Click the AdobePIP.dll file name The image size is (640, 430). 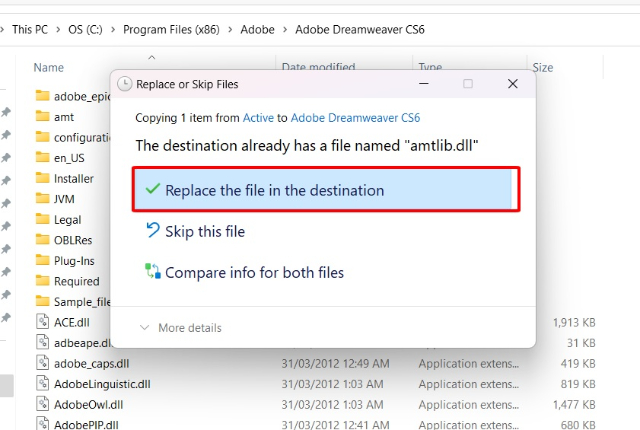[86, 425]
